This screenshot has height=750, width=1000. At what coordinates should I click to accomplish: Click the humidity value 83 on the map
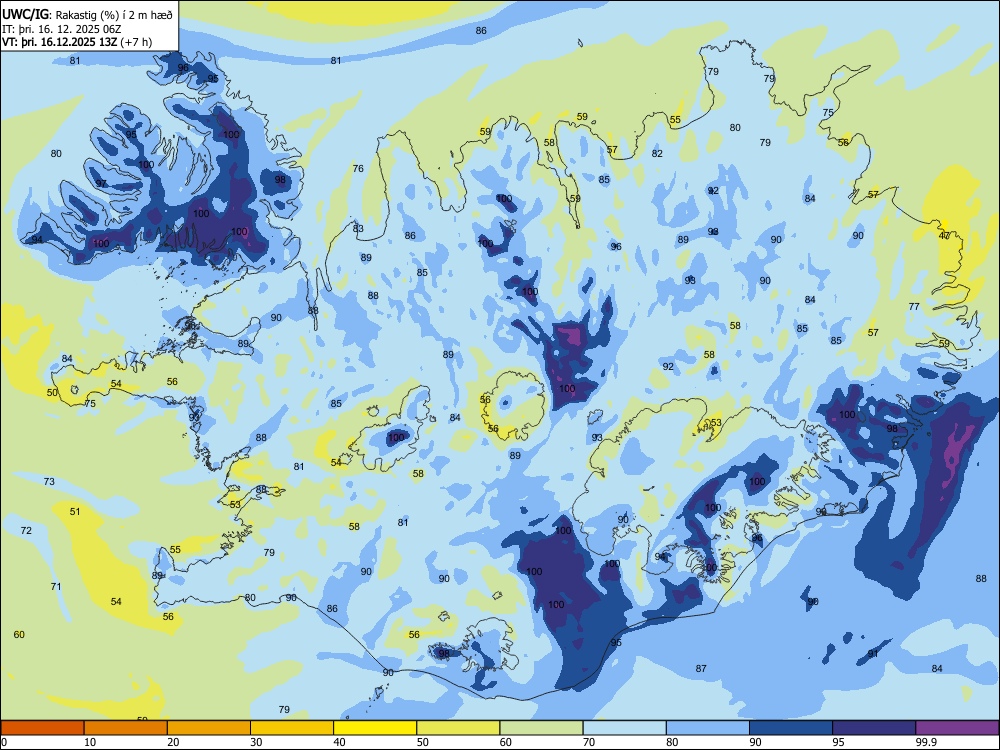click(358, 228)
